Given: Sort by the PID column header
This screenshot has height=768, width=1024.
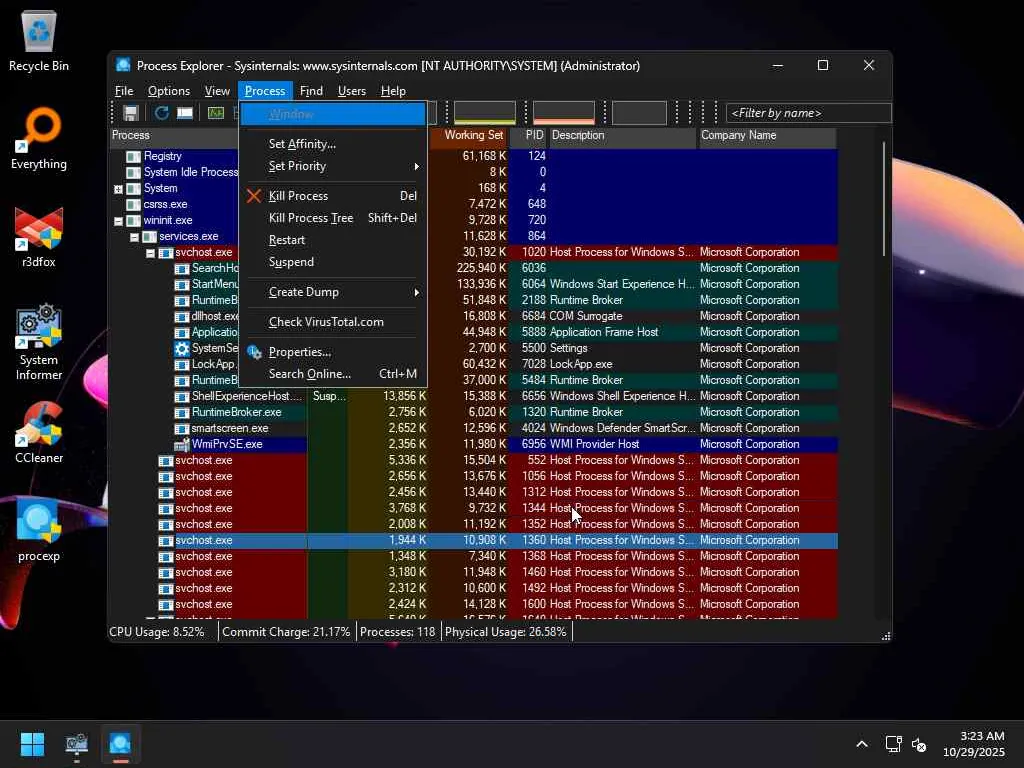Looking at the screenshot, I should coord(528,136).
